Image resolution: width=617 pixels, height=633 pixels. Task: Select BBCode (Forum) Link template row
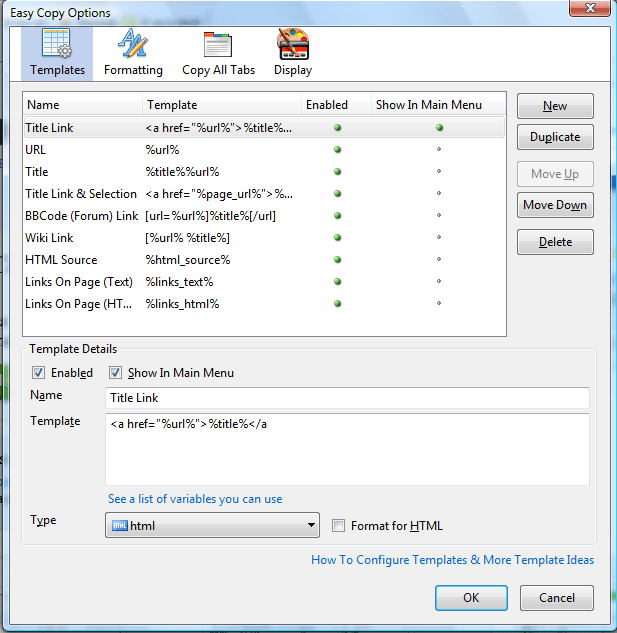tap(82, 216)
